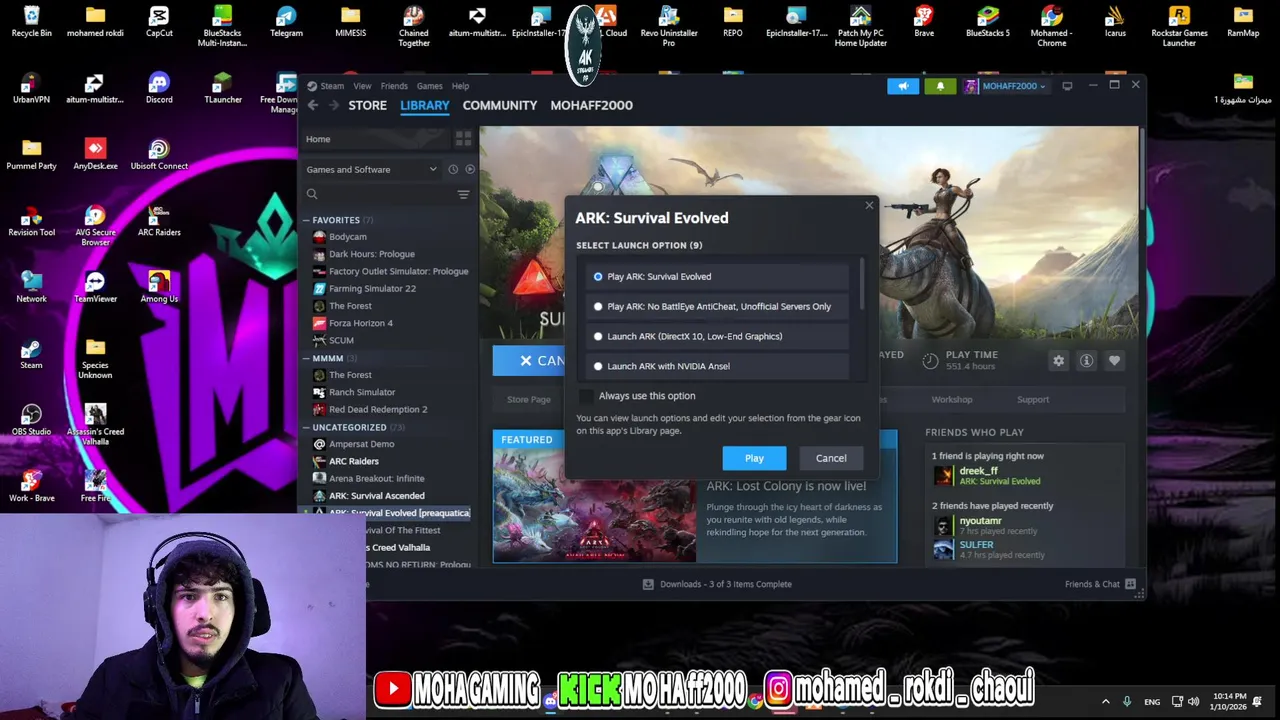Select Ranch Simulator in library
This screenshot has height=720, width=1280.
coord(361,392)
